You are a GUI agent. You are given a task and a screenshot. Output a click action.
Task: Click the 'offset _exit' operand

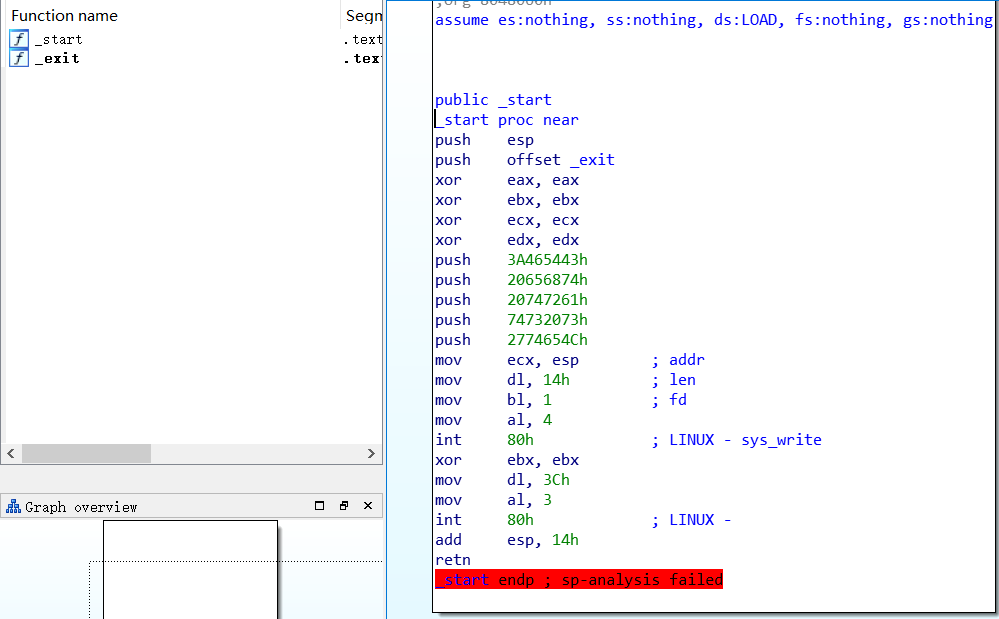click(x=561, y=160)
